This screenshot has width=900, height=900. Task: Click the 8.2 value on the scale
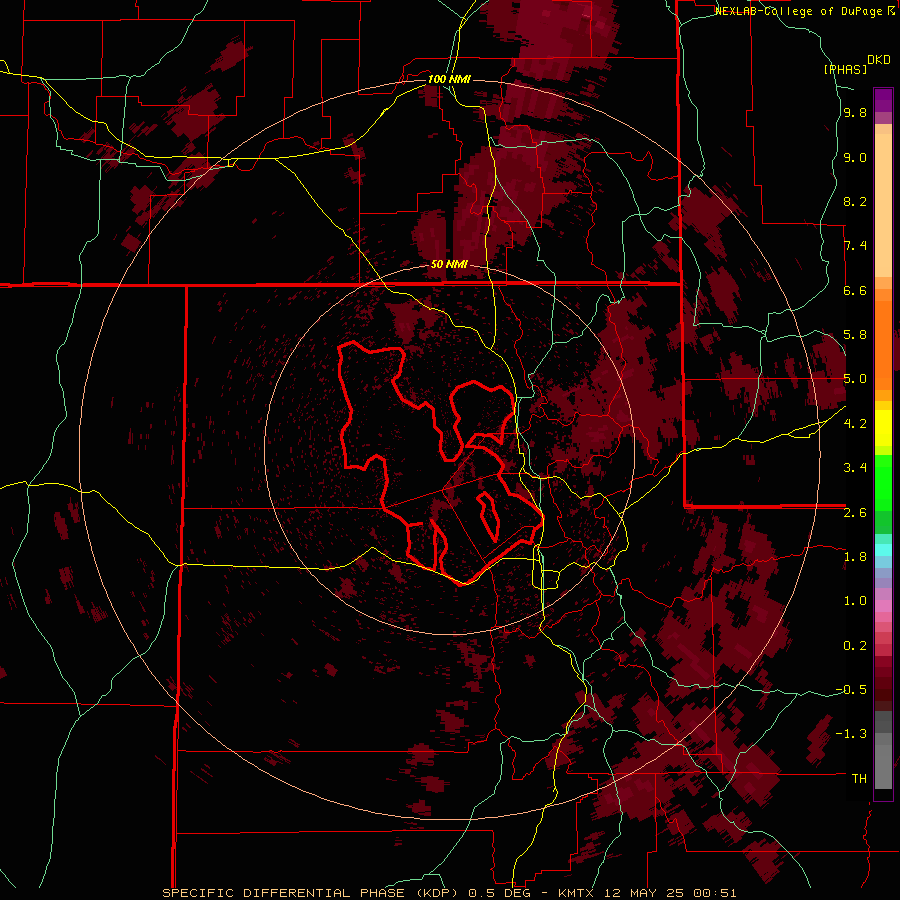click(x=855, y=201)
